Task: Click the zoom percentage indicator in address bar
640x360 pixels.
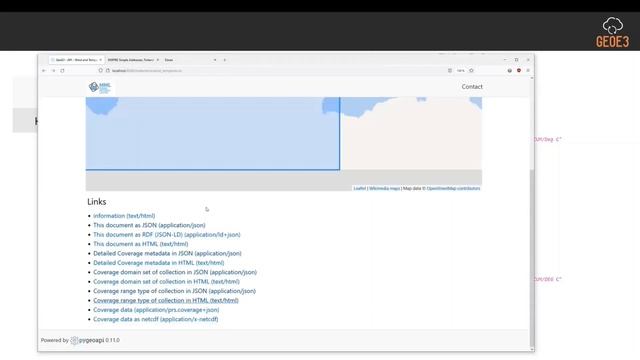Action: [461, 71]
